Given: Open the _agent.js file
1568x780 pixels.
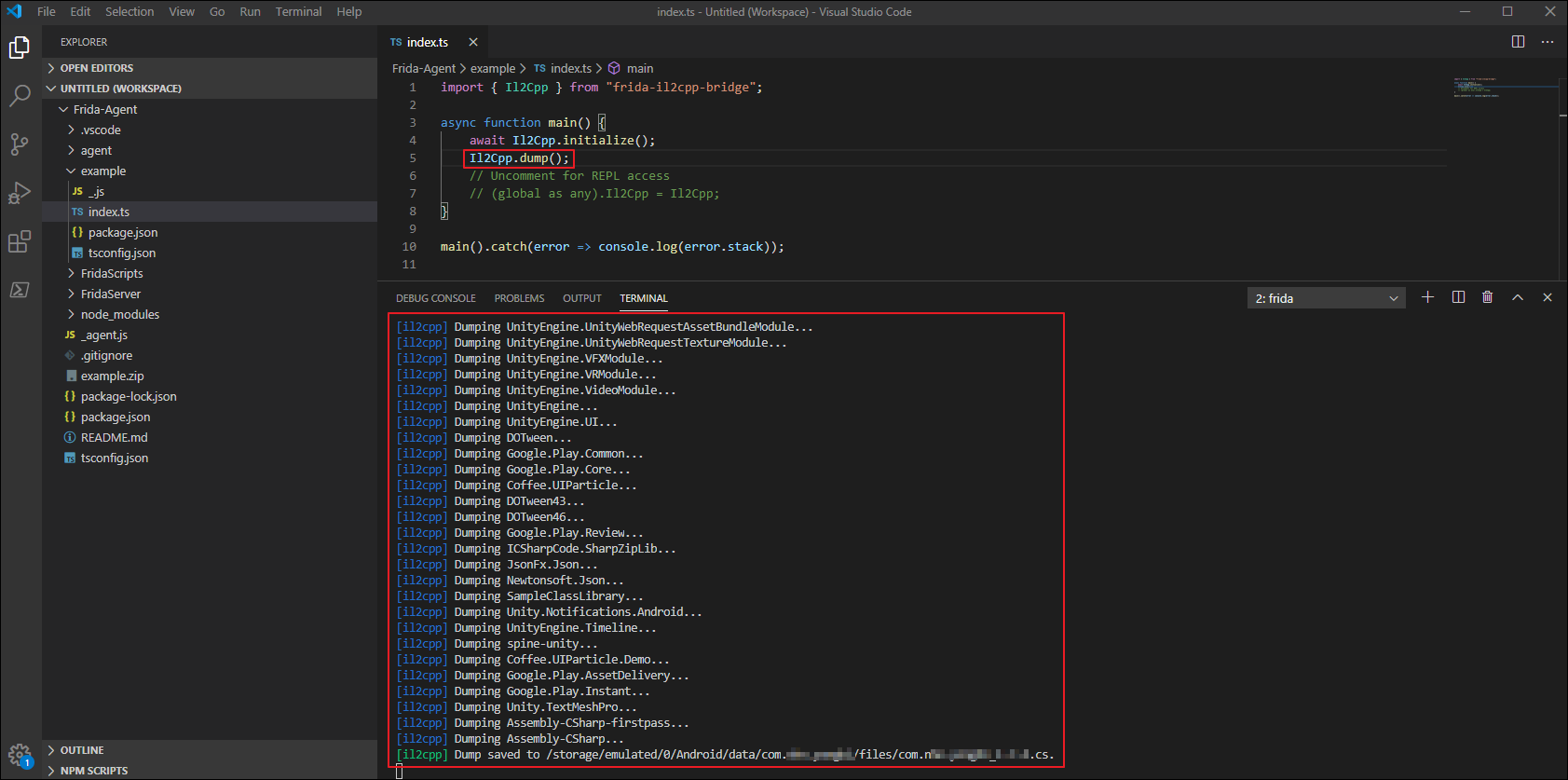Looking at the screenshot, I should pos(210,335).
